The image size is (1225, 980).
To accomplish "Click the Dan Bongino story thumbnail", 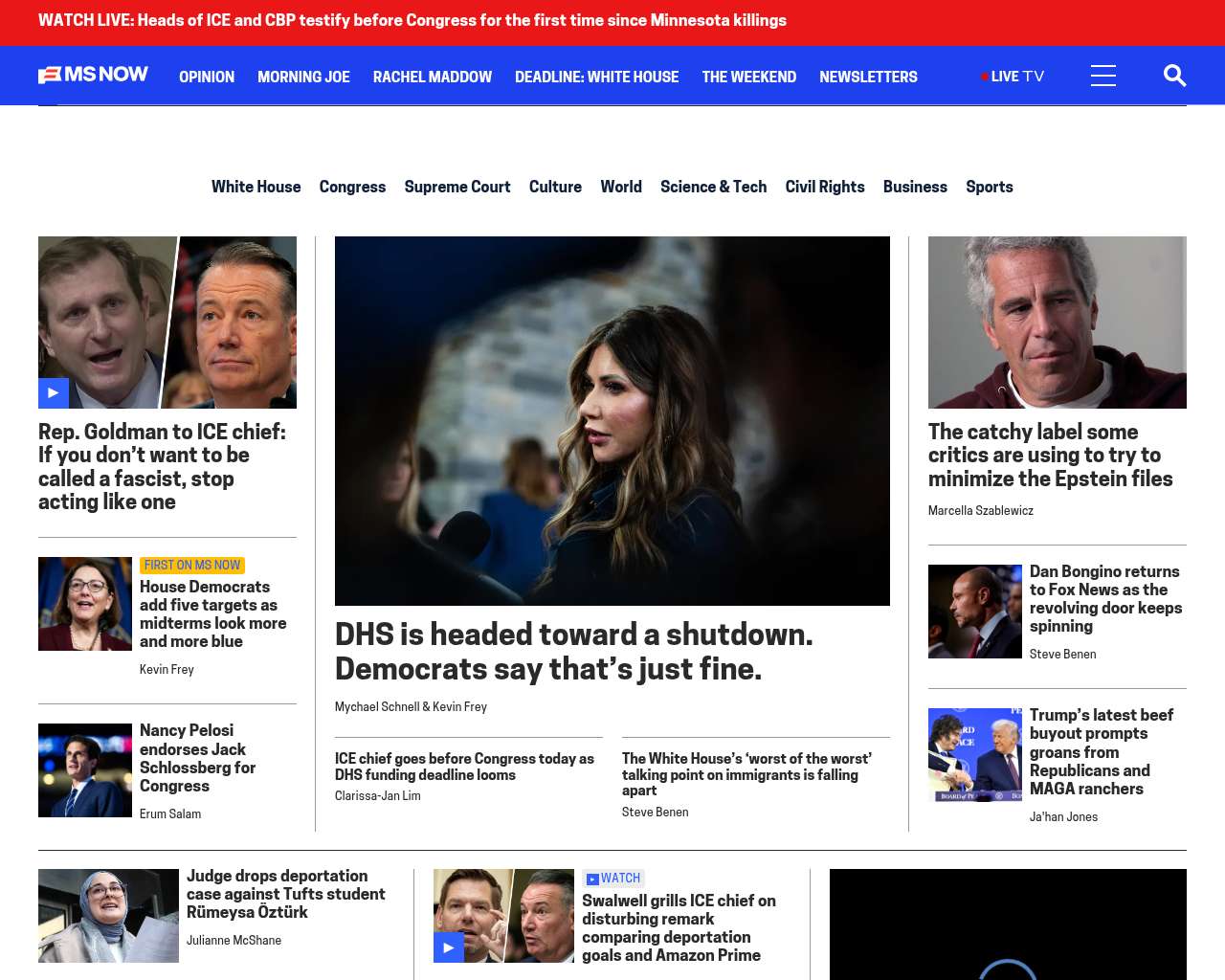I will tap(975, 612).
